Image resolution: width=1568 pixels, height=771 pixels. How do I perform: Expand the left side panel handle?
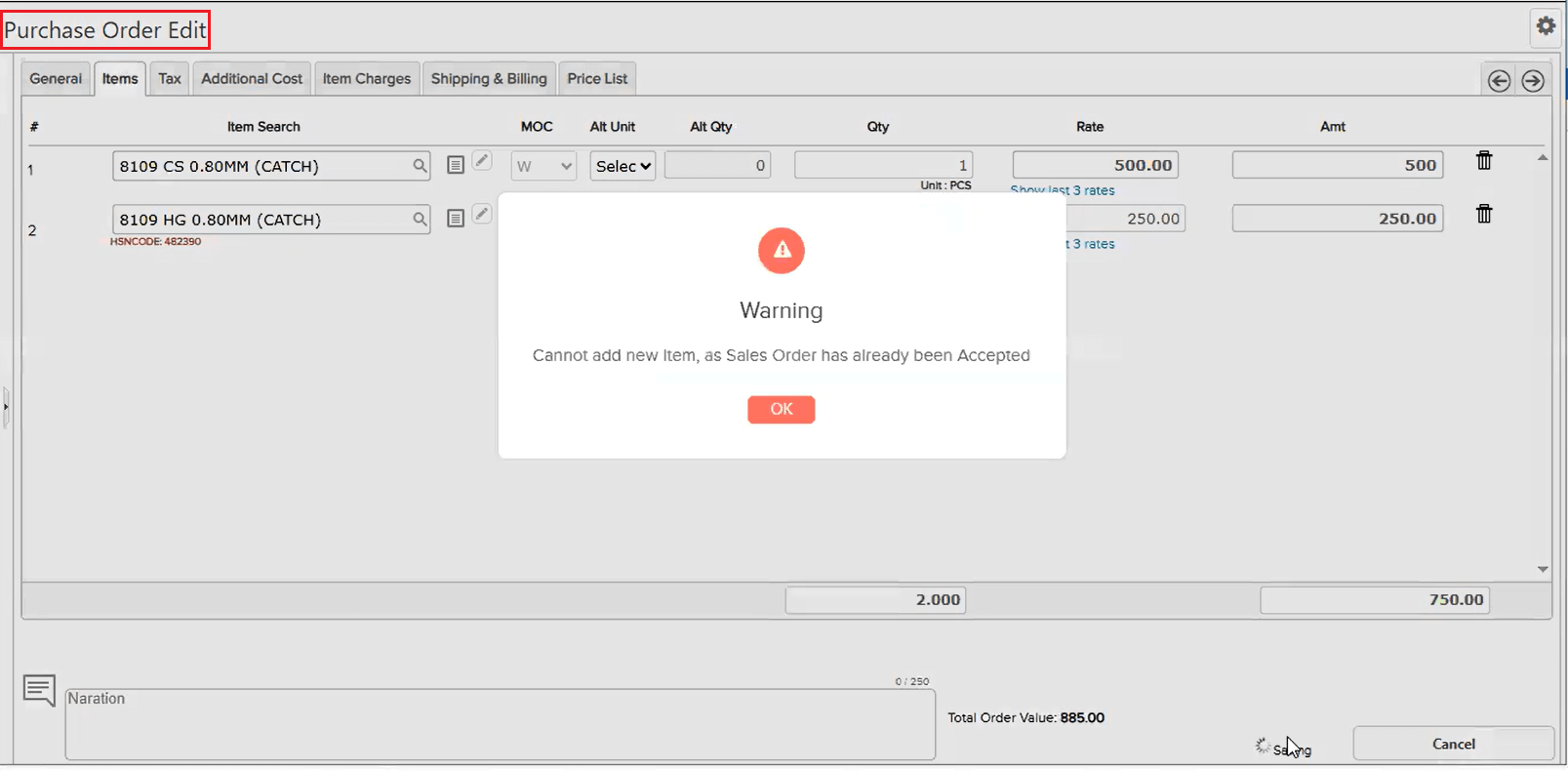click(x=5, y=407)
